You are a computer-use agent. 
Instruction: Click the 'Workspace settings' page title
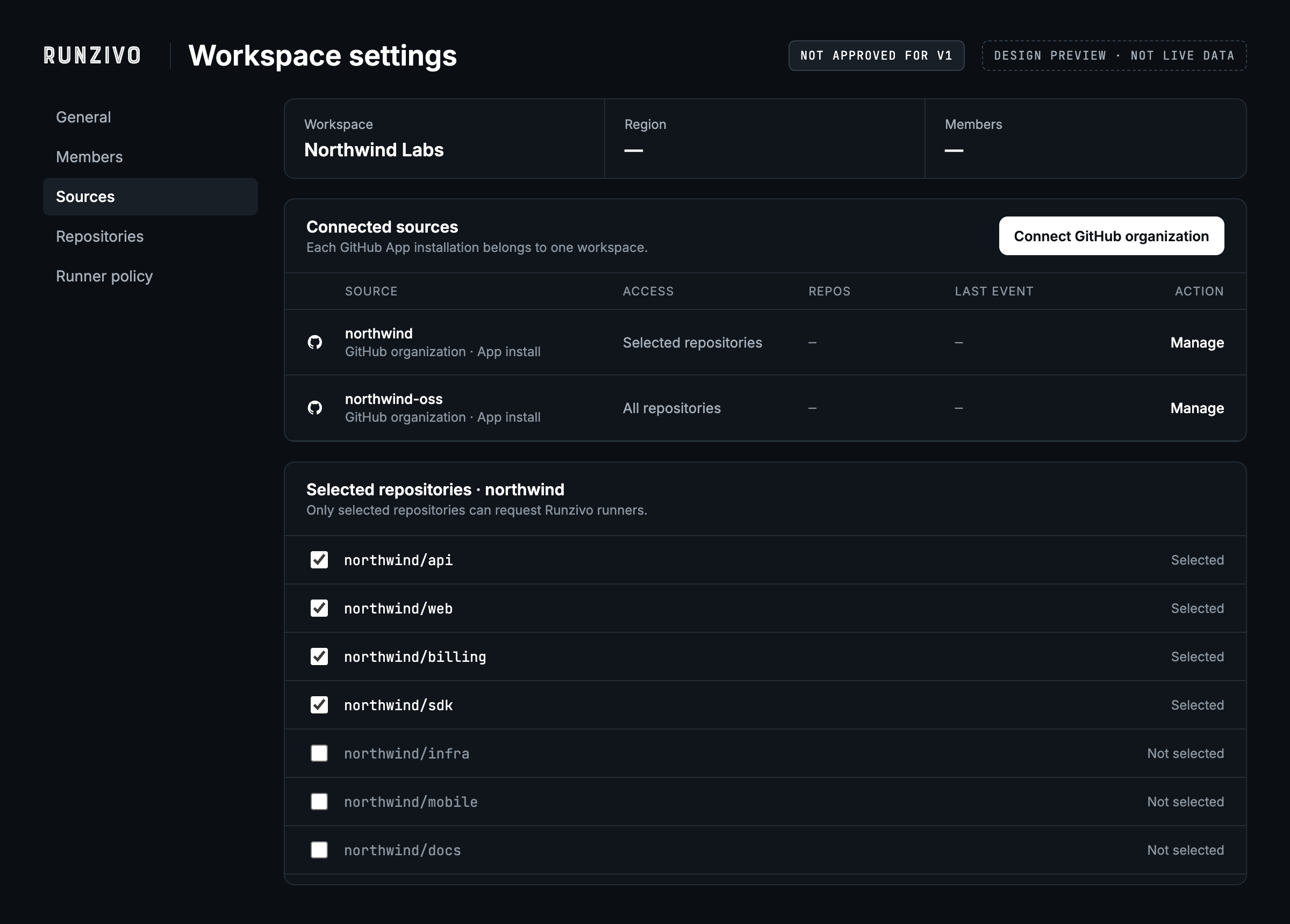[322, 56]
